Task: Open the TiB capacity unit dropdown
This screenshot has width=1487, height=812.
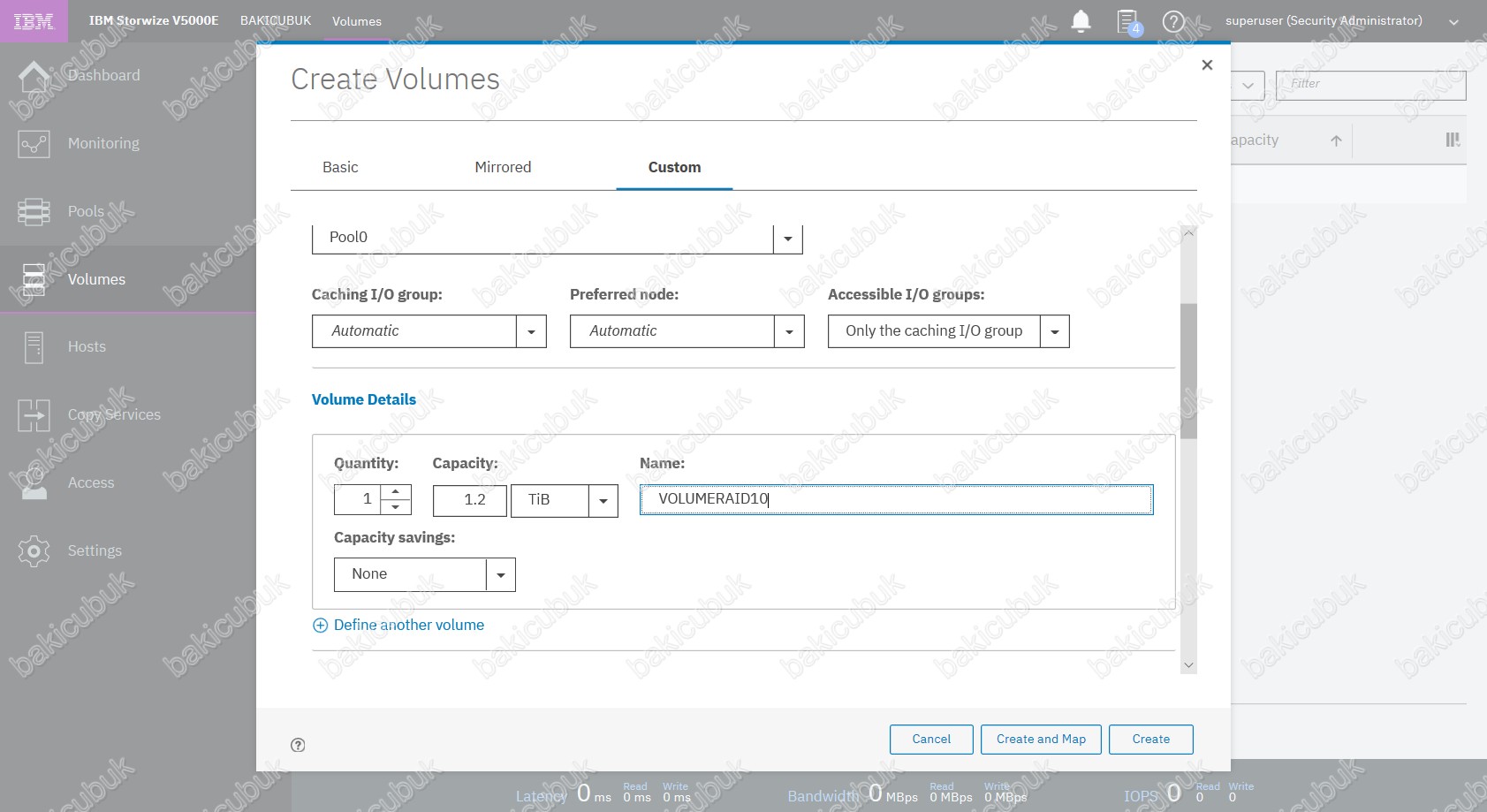Action: coord(603,501)
